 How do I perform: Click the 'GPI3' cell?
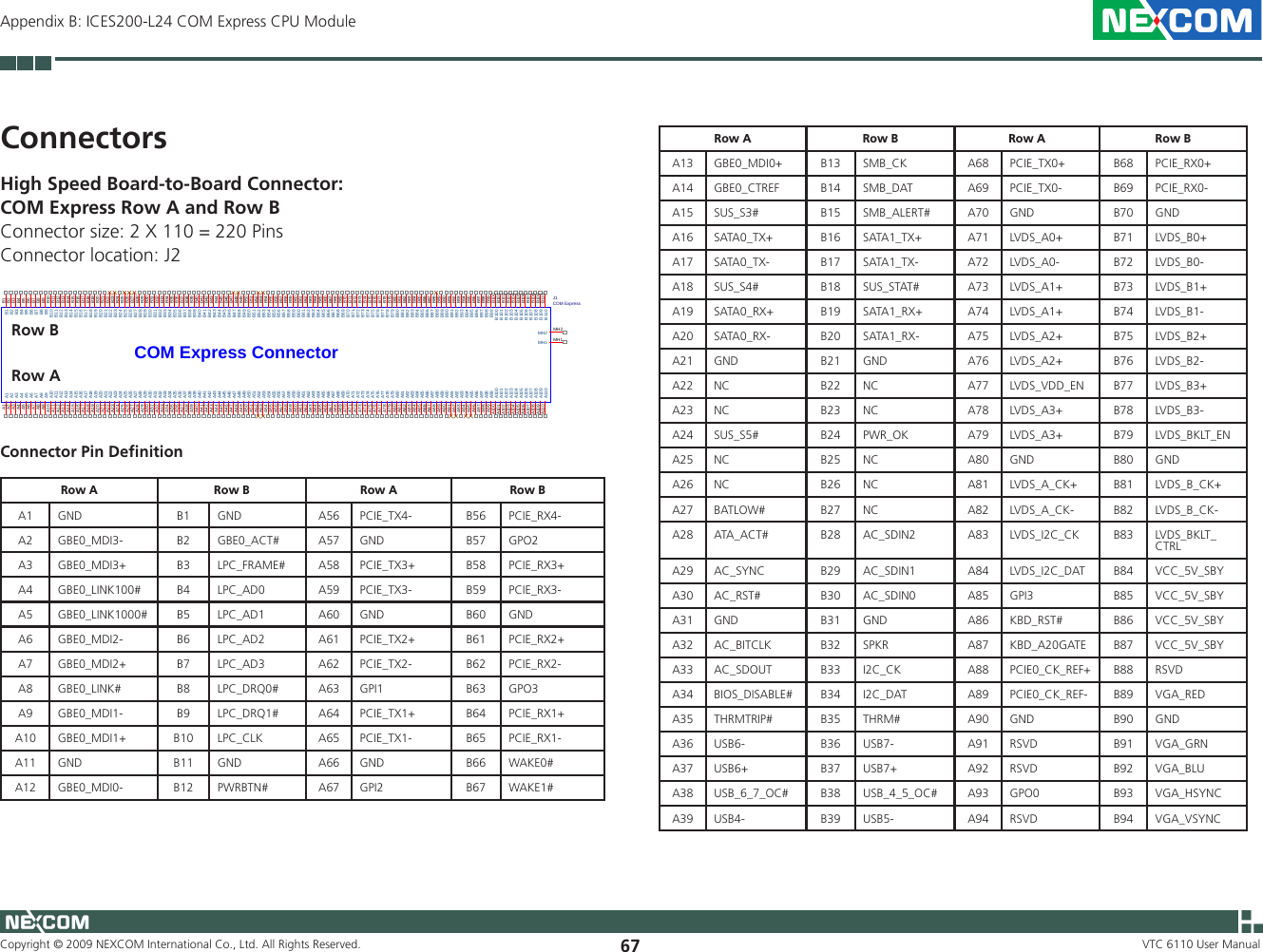pyautogui.click(x=1050, y=595)
